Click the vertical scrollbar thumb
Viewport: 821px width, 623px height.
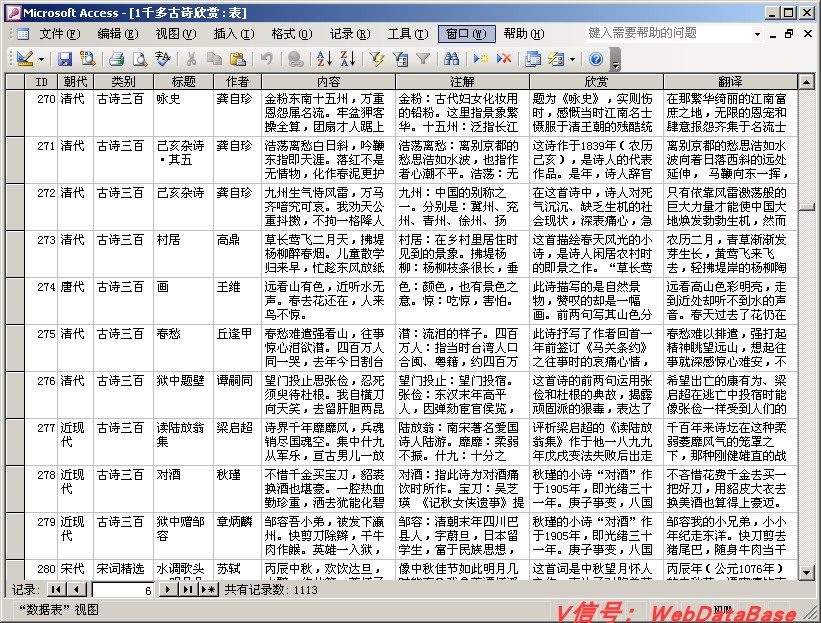tap(806, 207)
